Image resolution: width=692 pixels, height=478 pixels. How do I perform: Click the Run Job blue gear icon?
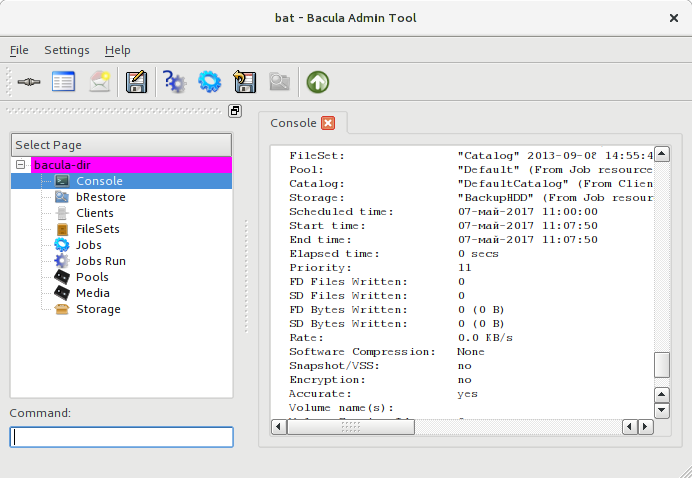[x=209, y=82]
